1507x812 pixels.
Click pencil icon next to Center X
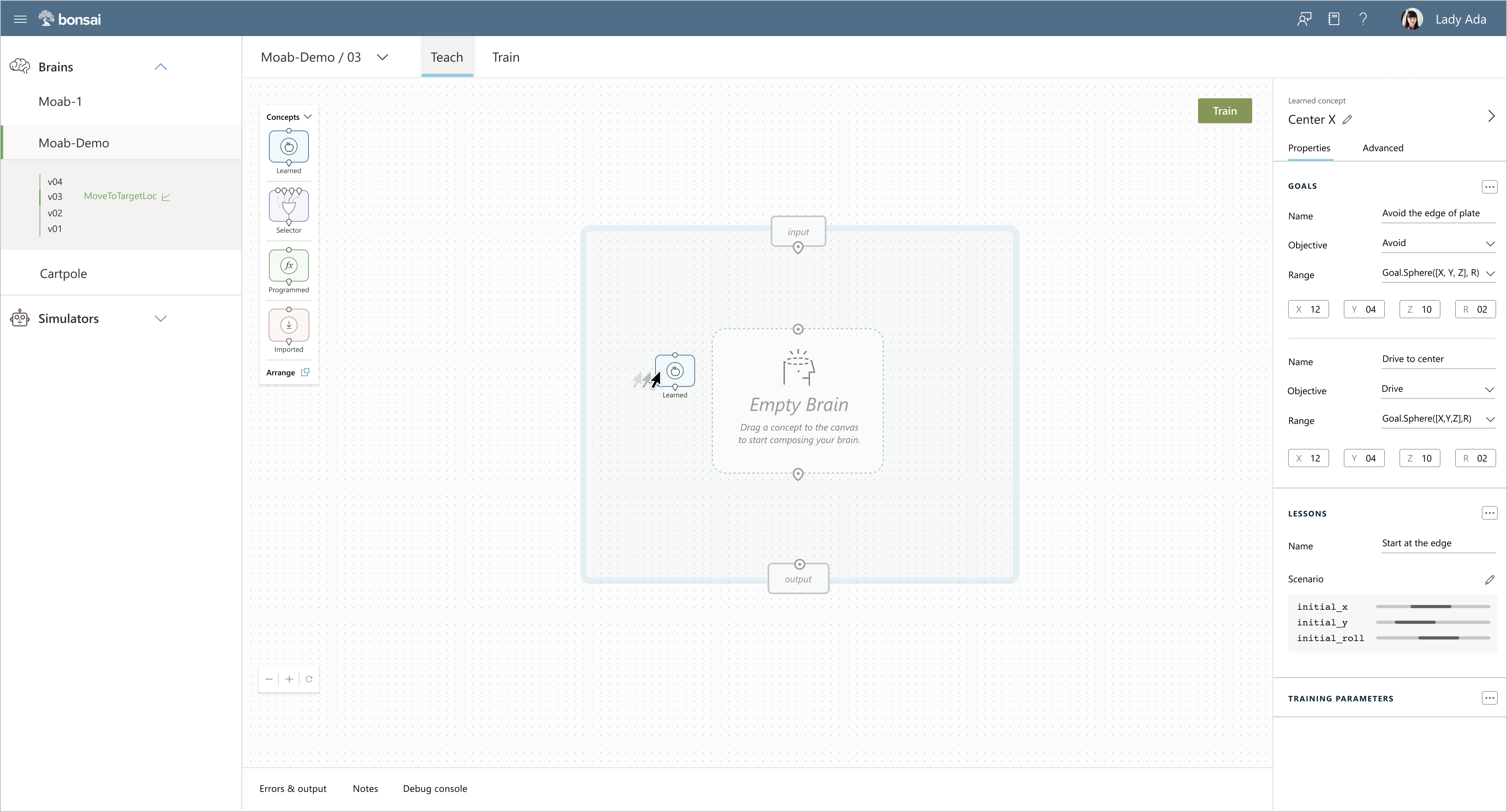click(1347, 120)
